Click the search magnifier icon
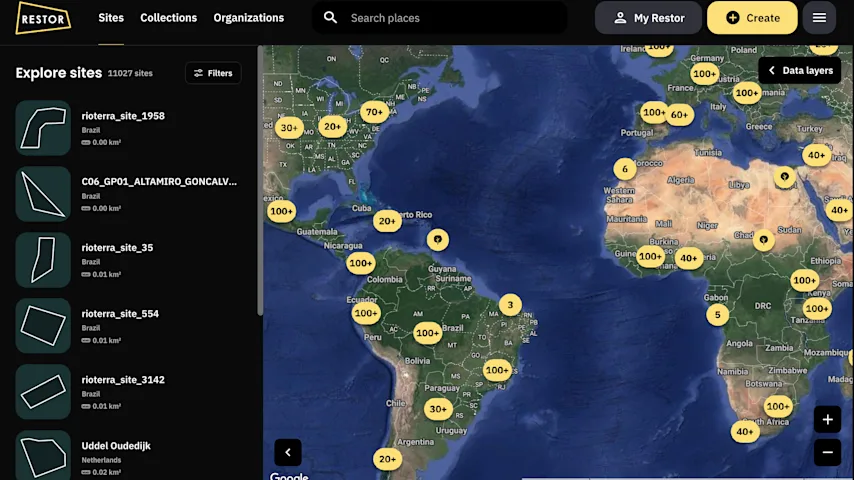 (330, 17)
